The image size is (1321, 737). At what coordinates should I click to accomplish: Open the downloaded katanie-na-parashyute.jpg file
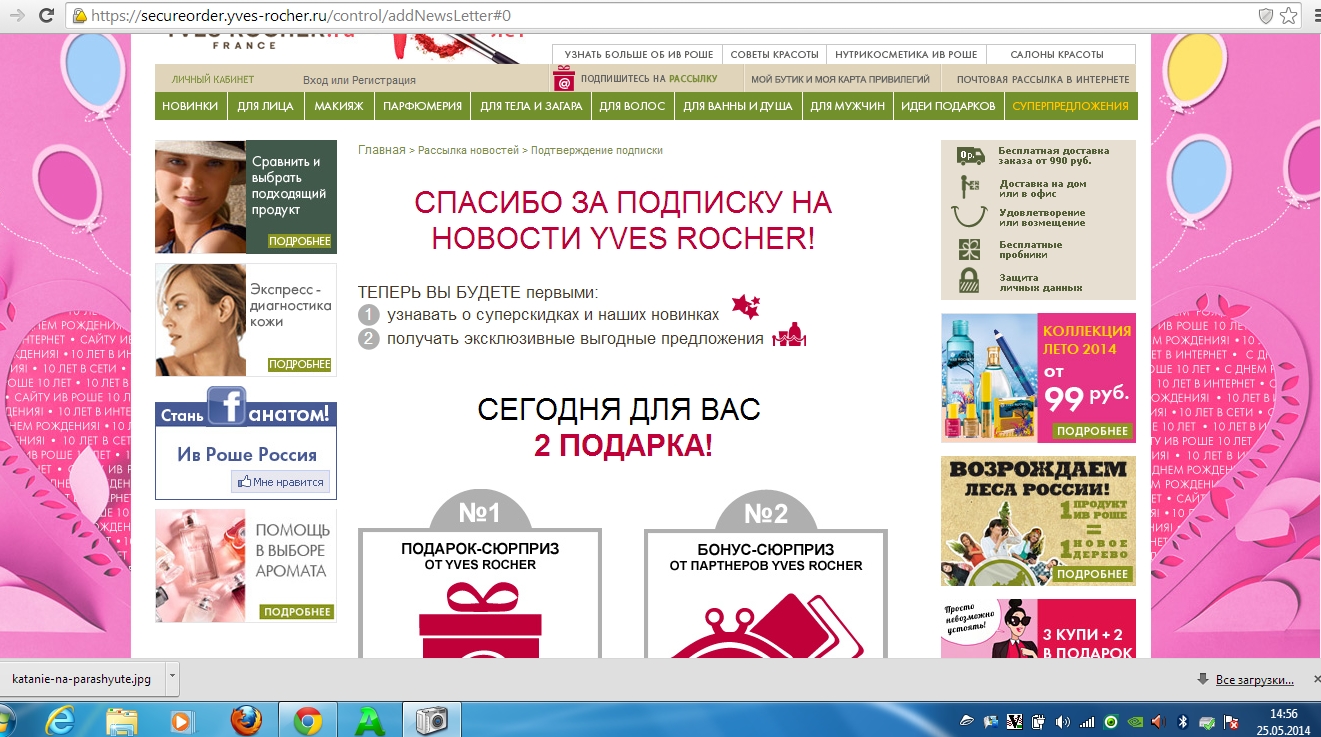(82, 678)
